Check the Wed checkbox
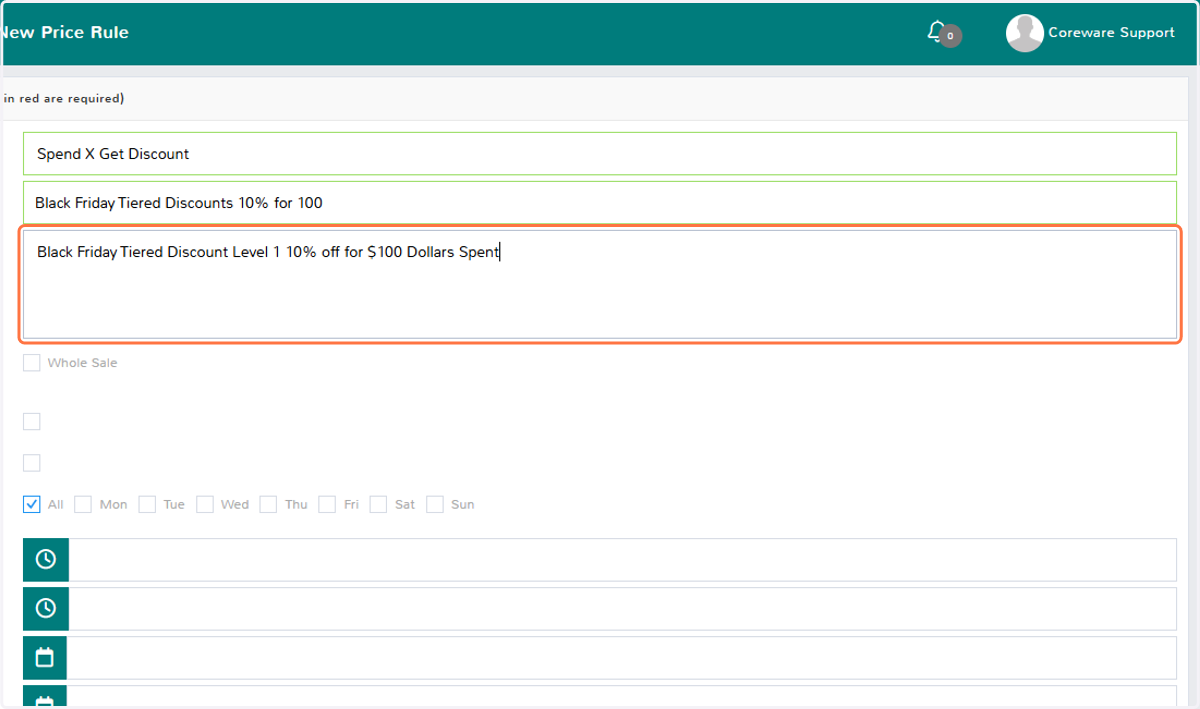 click(x=205, y=504)
